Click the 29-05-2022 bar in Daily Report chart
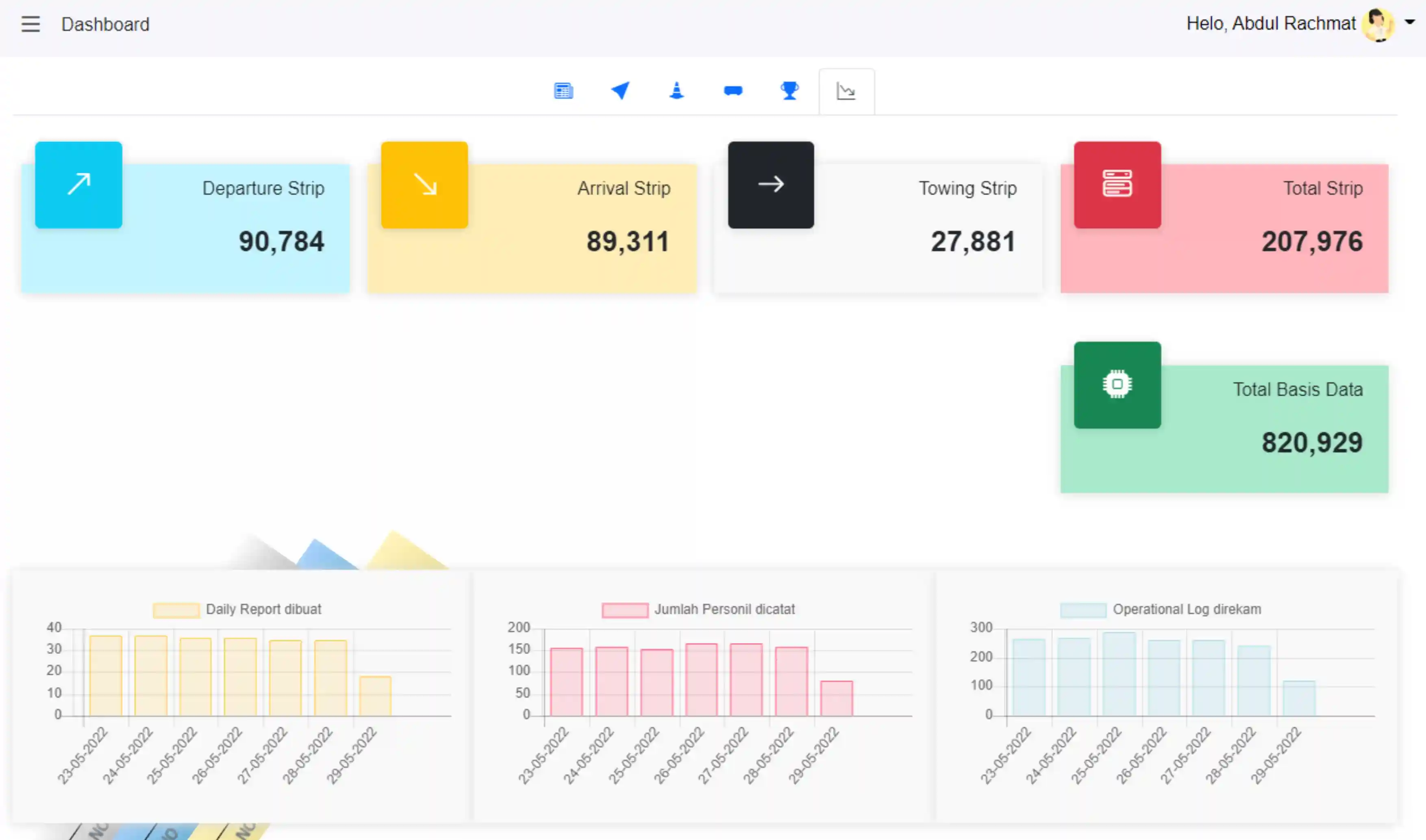The height and width of the screenshot is (840, 1426). (x=375, y=696)
